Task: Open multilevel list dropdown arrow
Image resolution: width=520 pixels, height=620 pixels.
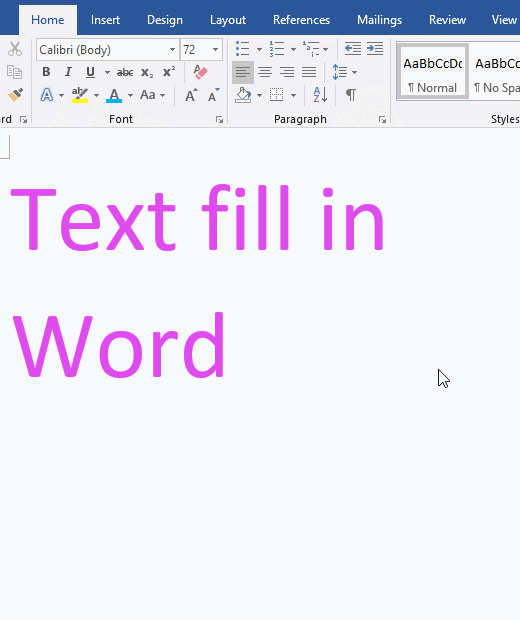Action: click(325, 49)
